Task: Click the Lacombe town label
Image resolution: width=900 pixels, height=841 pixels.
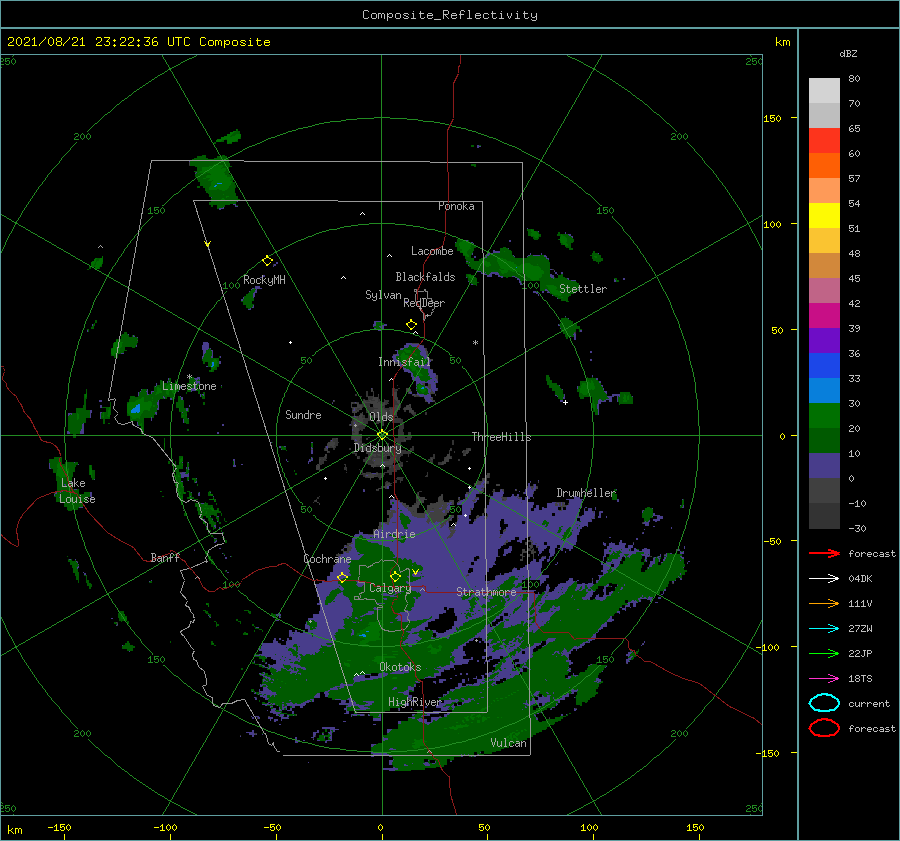Action: pyautogui.click(x=432, y=251)
